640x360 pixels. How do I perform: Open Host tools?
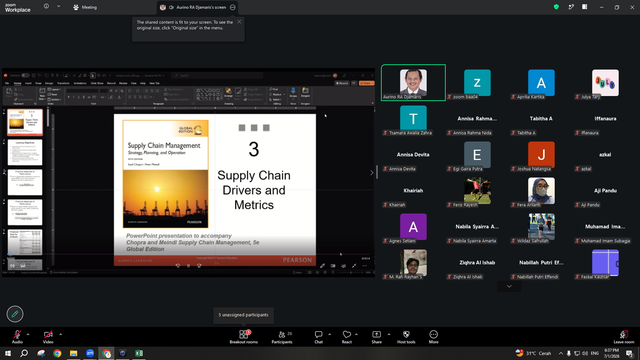(406, 337)
